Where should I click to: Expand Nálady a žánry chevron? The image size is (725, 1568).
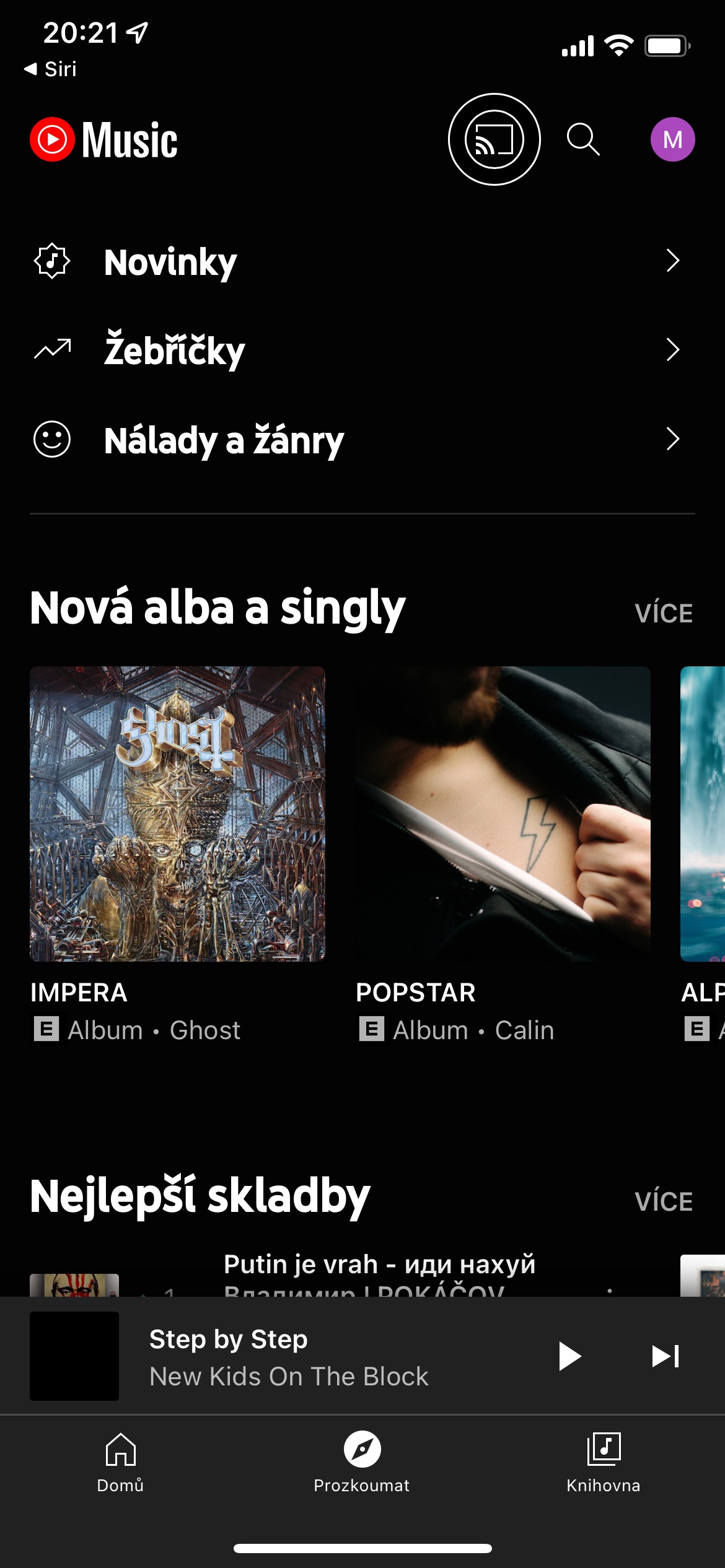[673, 439]
